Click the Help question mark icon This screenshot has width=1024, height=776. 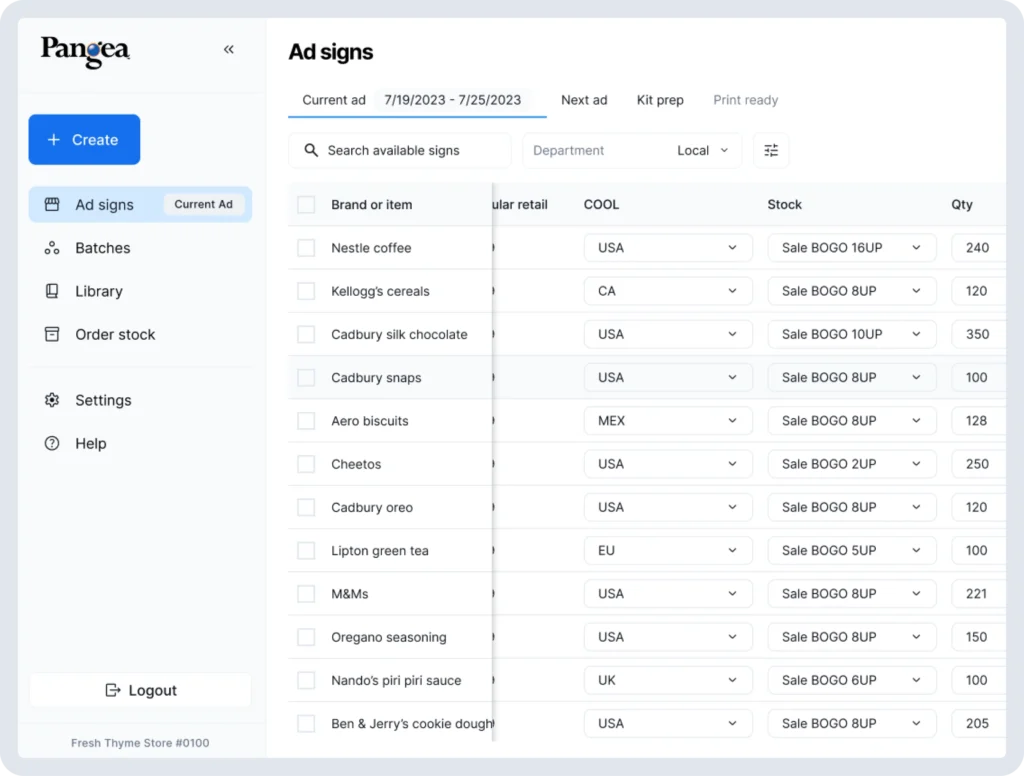click(x=52, y=444)
